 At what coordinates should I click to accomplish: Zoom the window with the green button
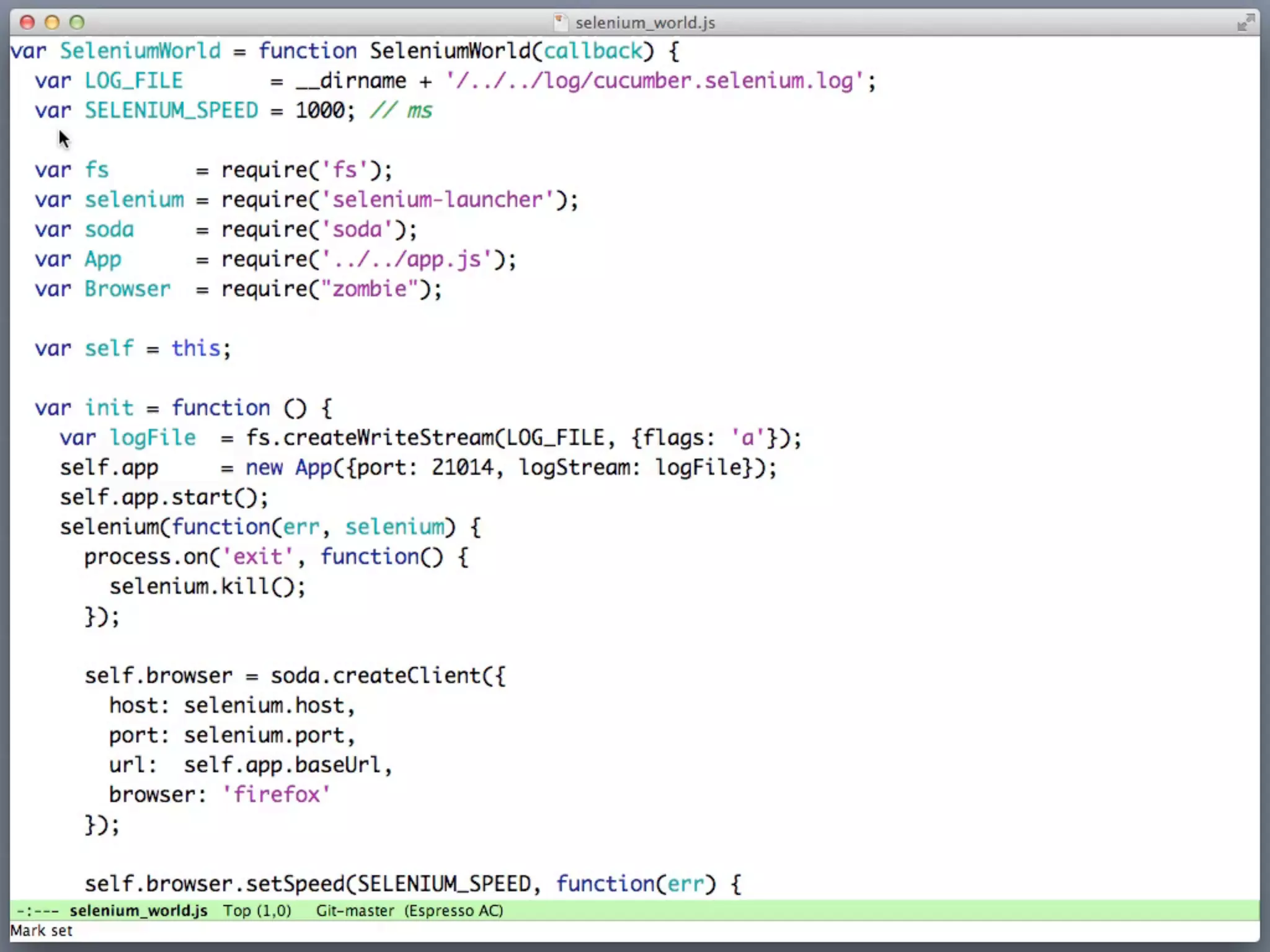point(77,23)
